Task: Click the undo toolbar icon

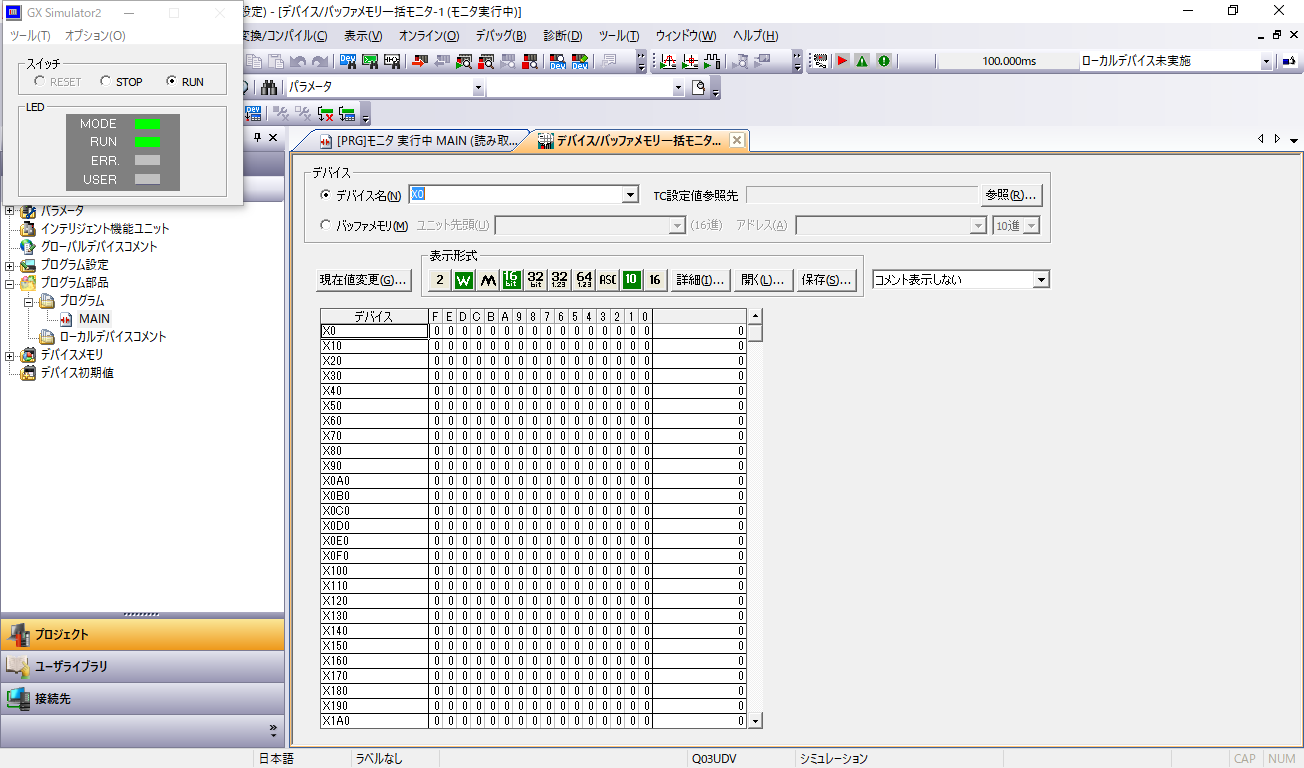Action: [x=299, y=60]
